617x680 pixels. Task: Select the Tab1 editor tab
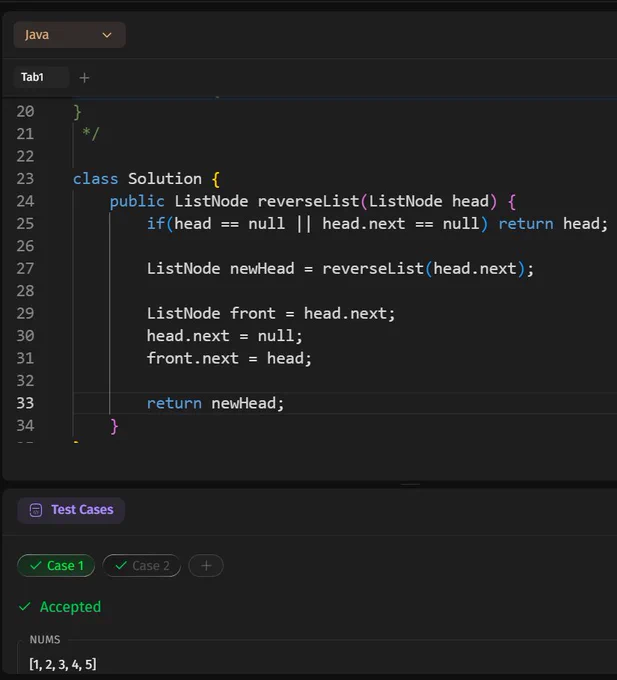point(41,77)
